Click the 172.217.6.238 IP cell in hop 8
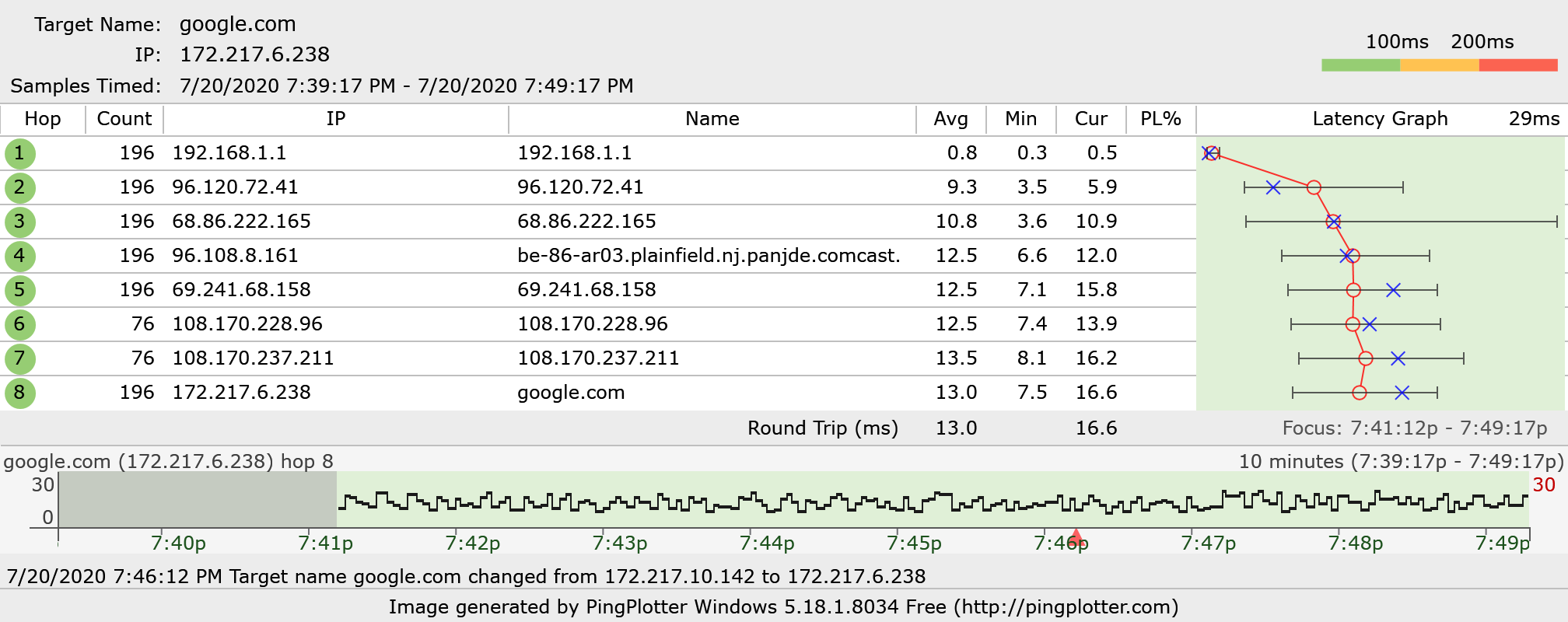The image size is (1568, 622). coord(241,393)
